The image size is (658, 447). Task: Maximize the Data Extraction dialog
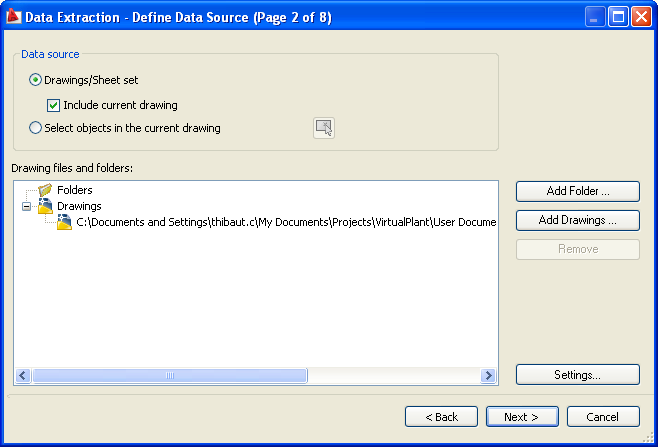point(618,17)
